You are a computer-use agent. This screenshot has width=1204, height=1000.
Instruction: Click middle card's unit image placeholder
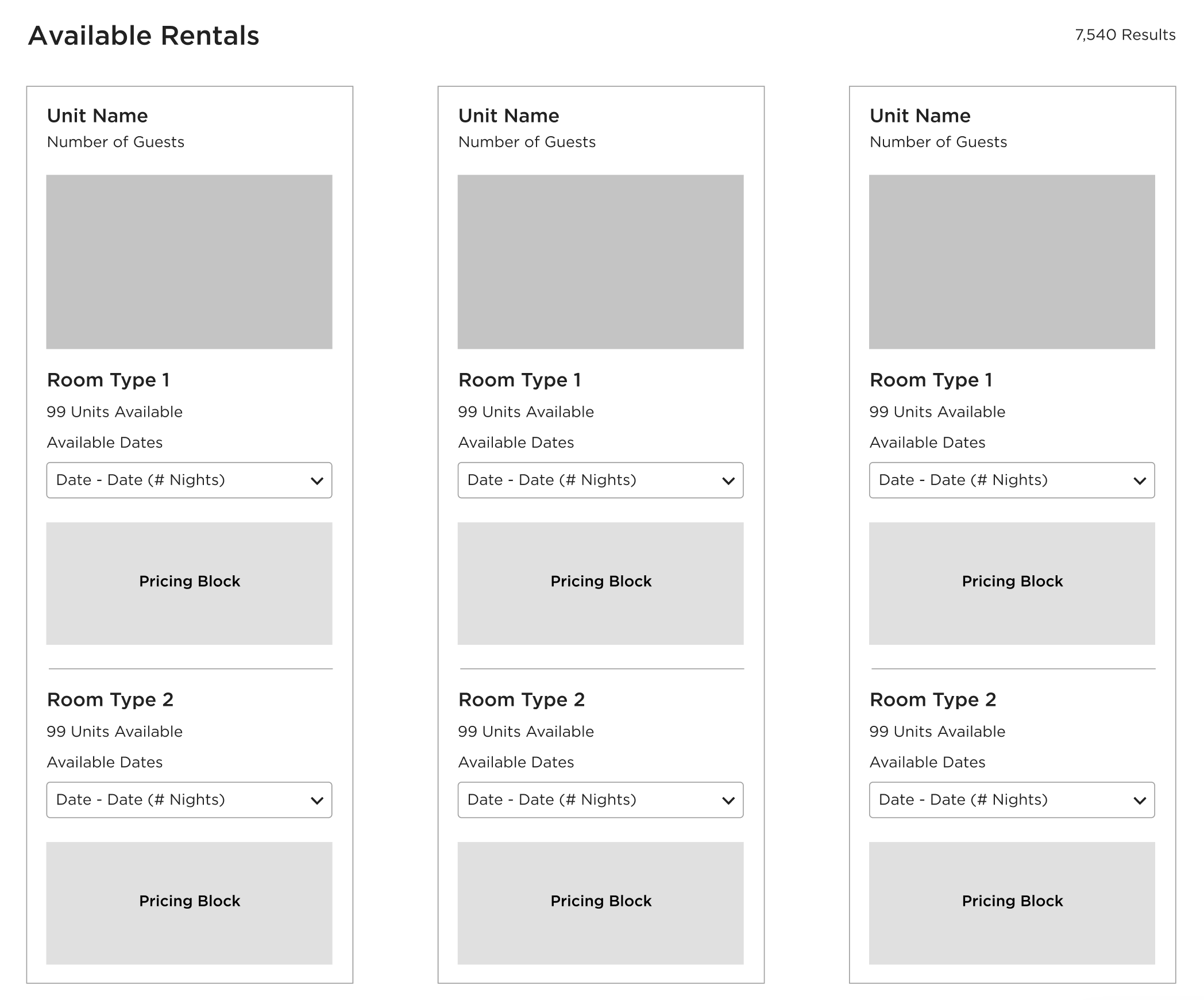tap(600, 261)
